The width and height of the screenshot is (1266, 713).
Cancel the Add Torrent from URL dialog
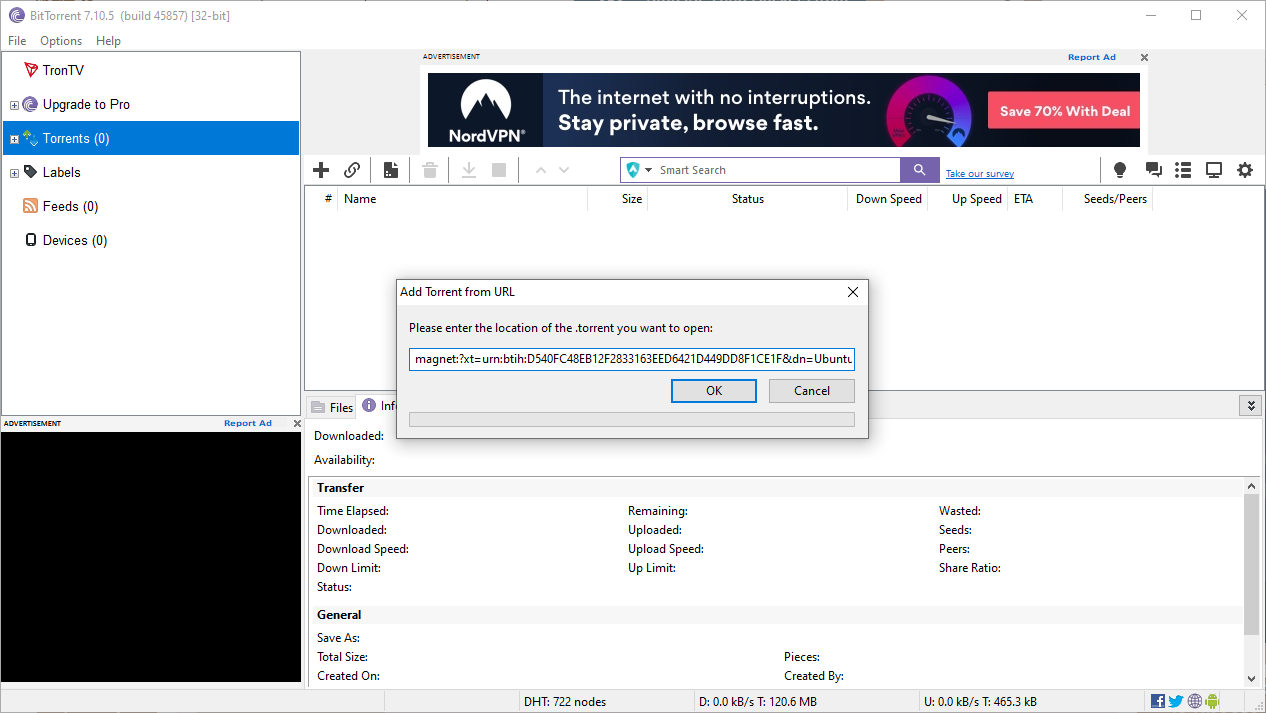point(811,391)
